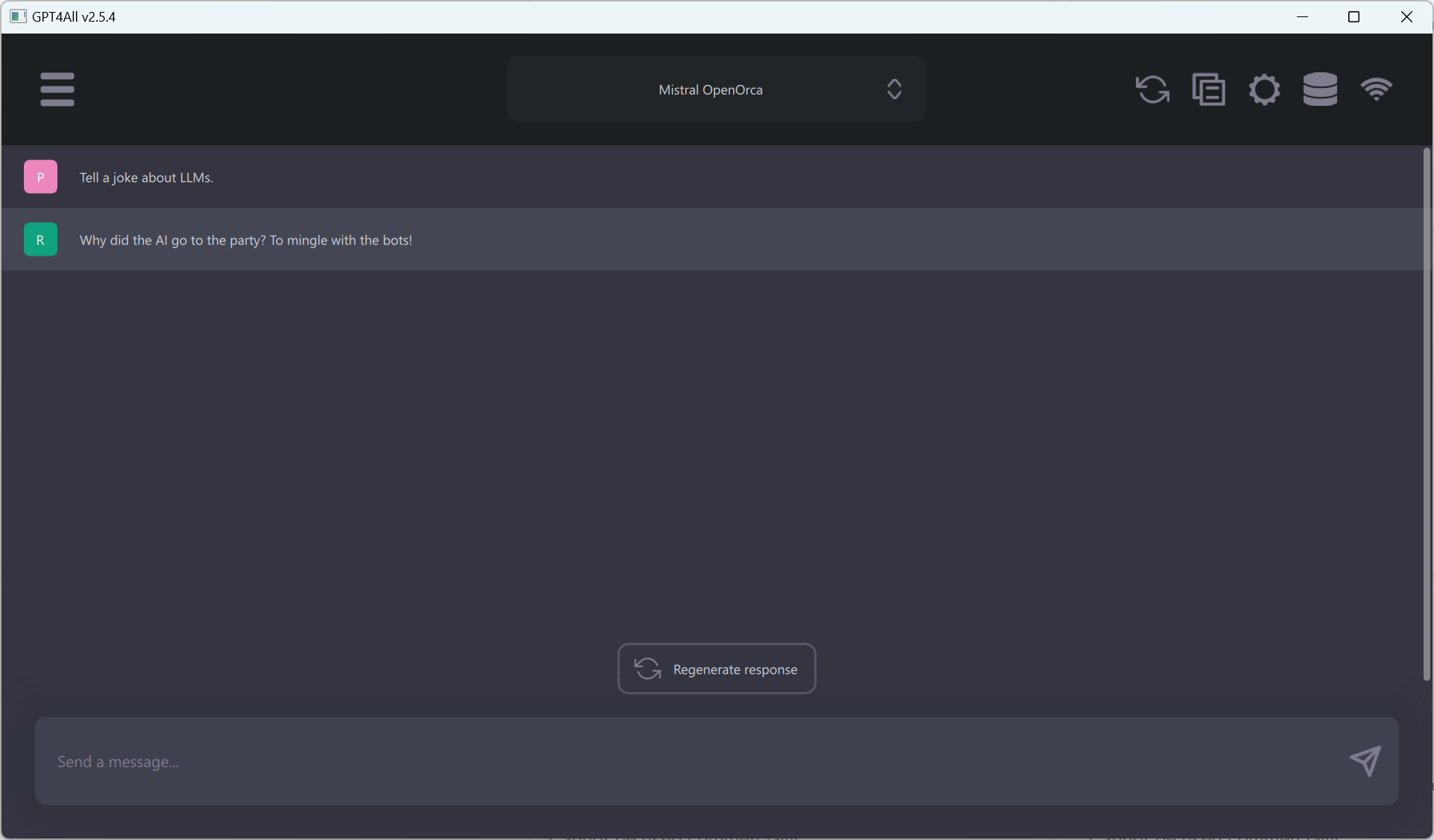The height and width of the screenshot is (840, 1434).
Task: Open settings gear icon
Action: click(1264, 89)
